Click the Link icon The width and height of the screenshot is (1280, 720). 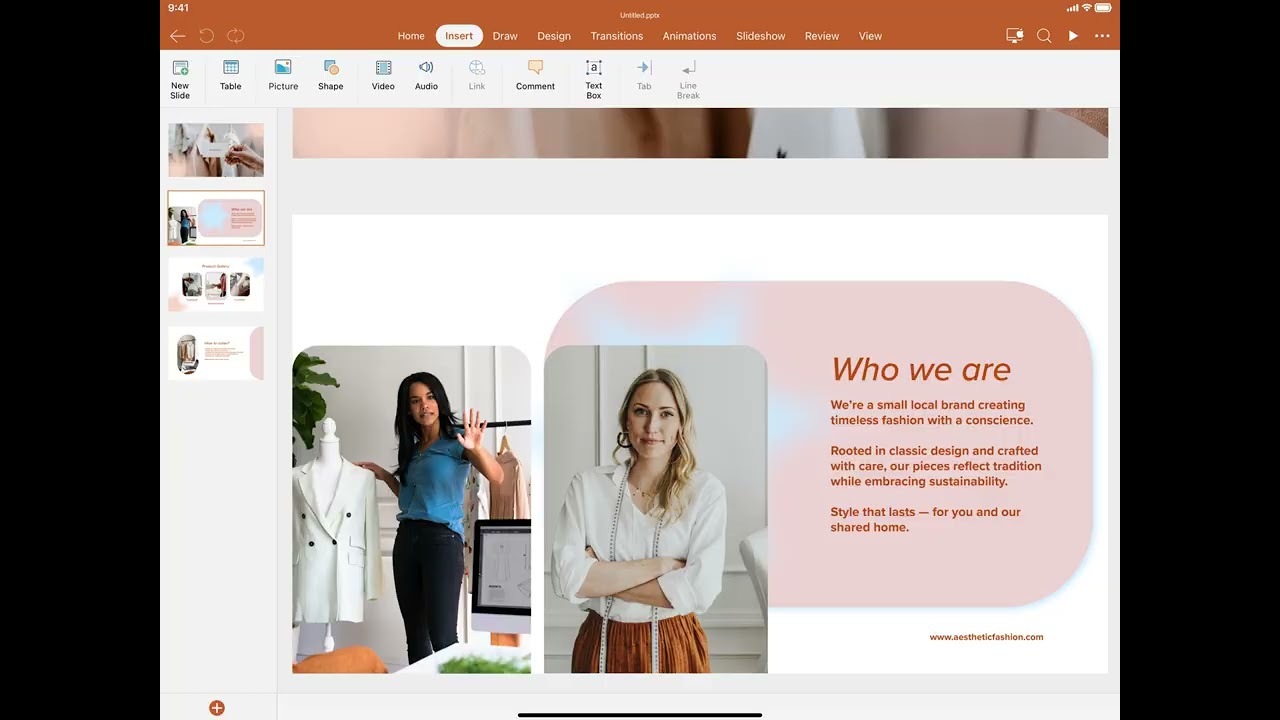tap(477, 76)
